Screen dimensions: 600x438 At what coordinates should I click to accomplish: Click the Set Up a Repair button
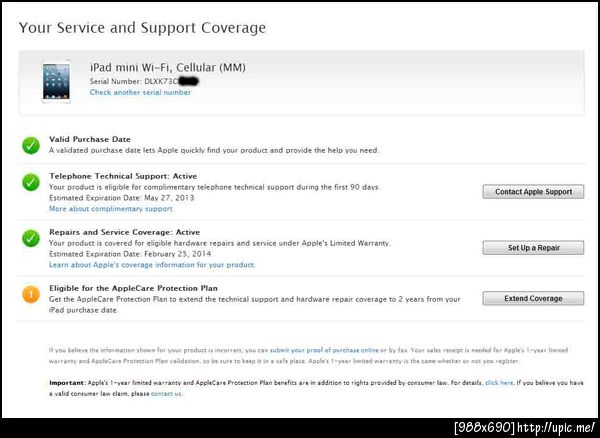(533, 247)
